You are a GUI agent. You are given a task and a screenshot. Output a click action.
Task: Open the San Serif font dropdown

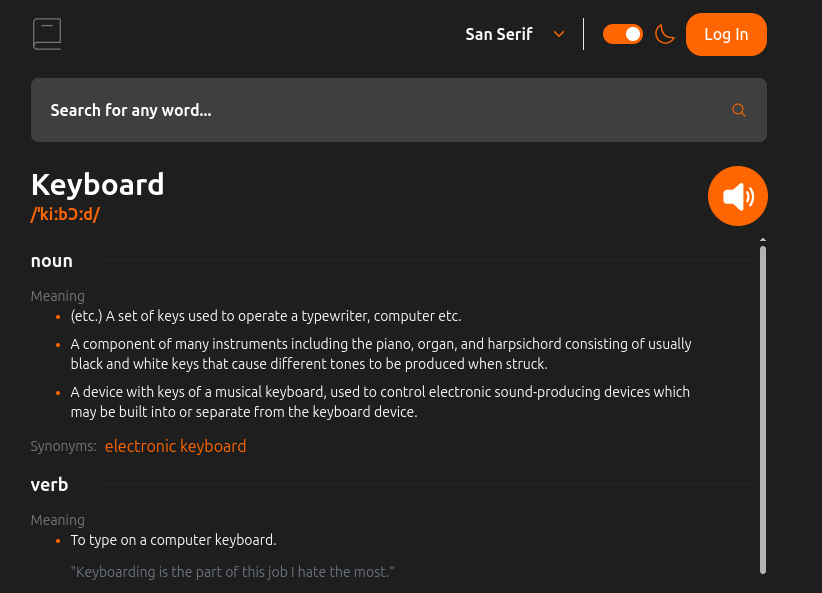point(515,35)
